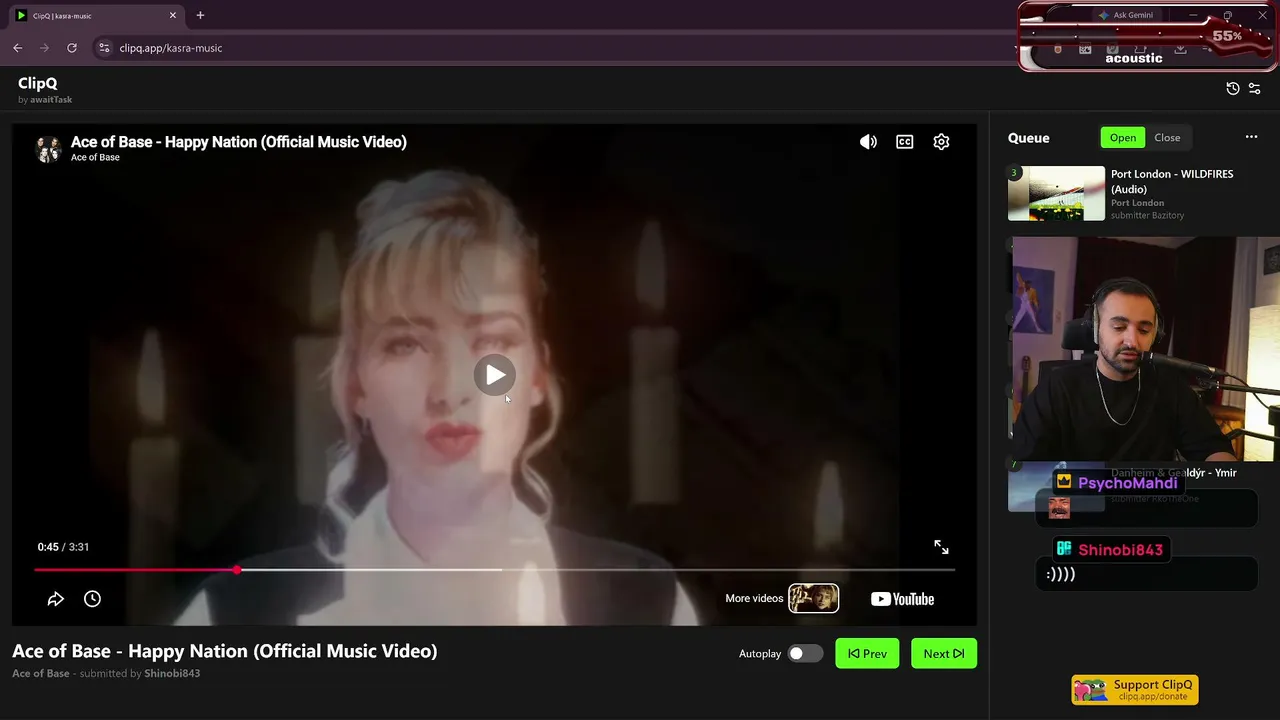Screen dimensions: 1280x720
Task: Select the ClipQ | kasra-music browser tab
Action: [x=96, y=15]
